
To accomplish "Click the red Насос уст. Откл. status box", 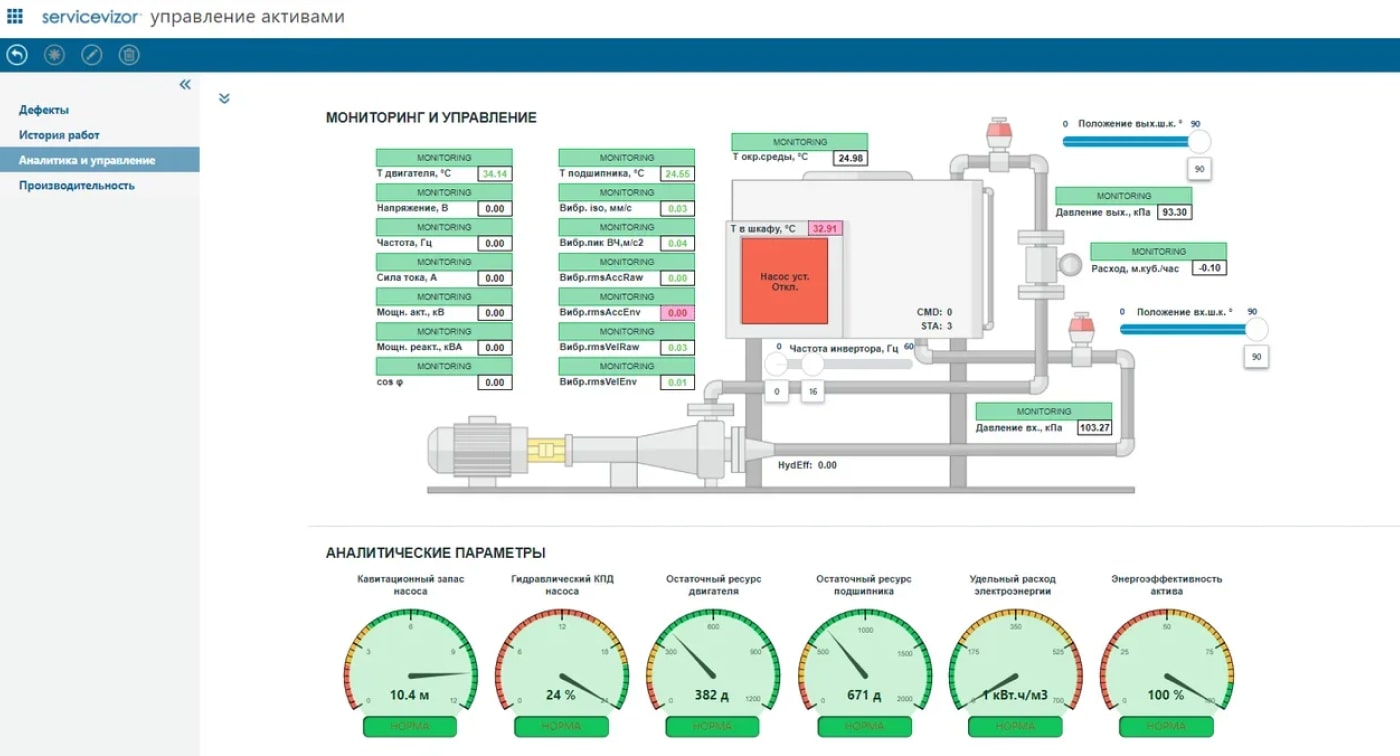I will [784, 280].
